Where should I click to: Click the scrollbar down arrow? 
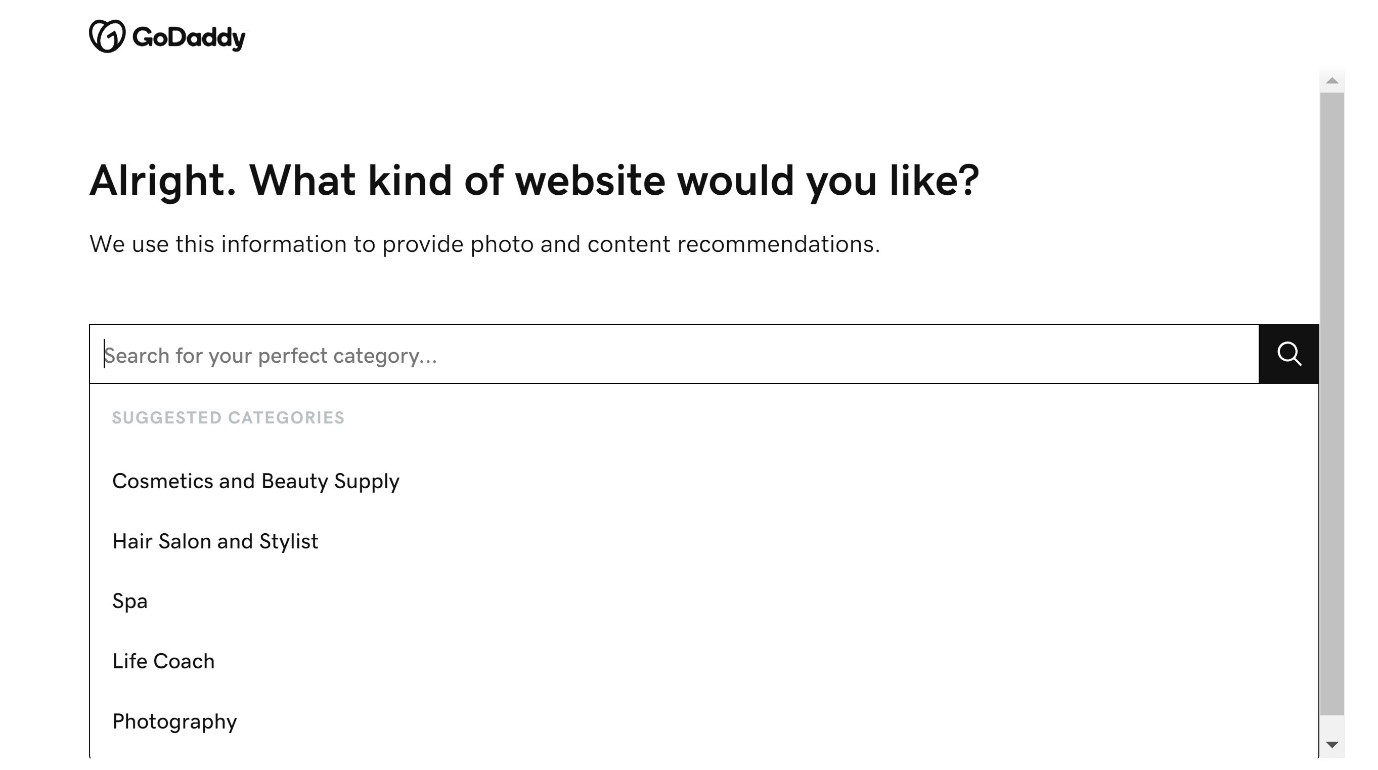(1331, 744)
